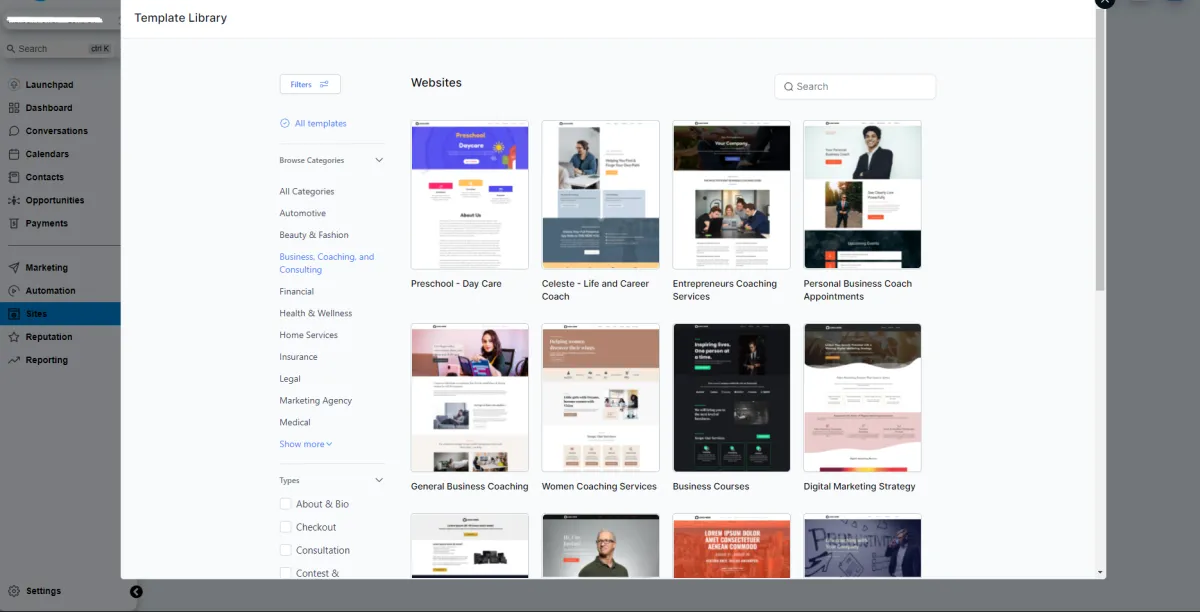Click the Filters button
This screenshot has width=1200, height=612.
tap(310, 85)
